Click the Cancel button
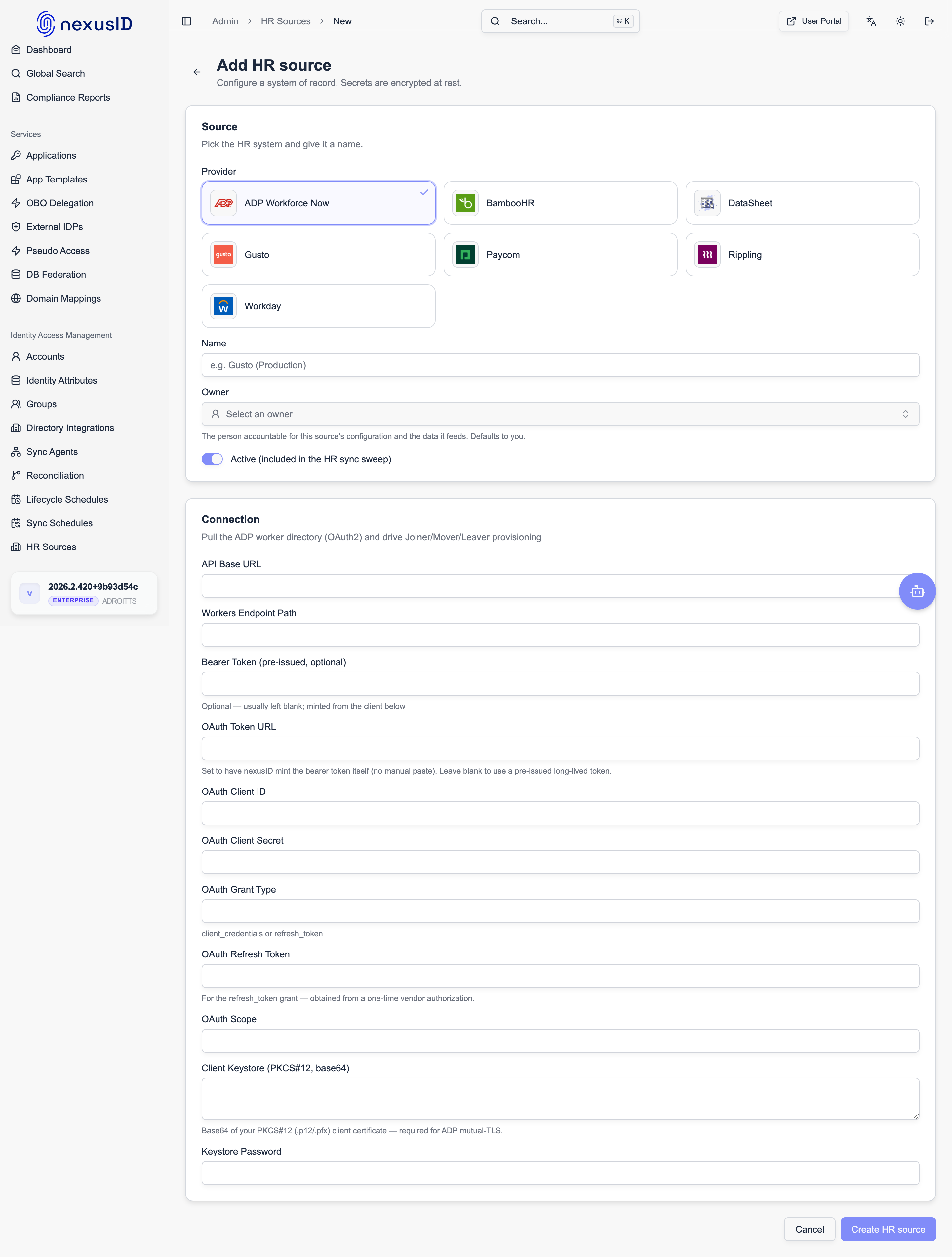This screenshot has height=1257, width=952. [810, 1229]
